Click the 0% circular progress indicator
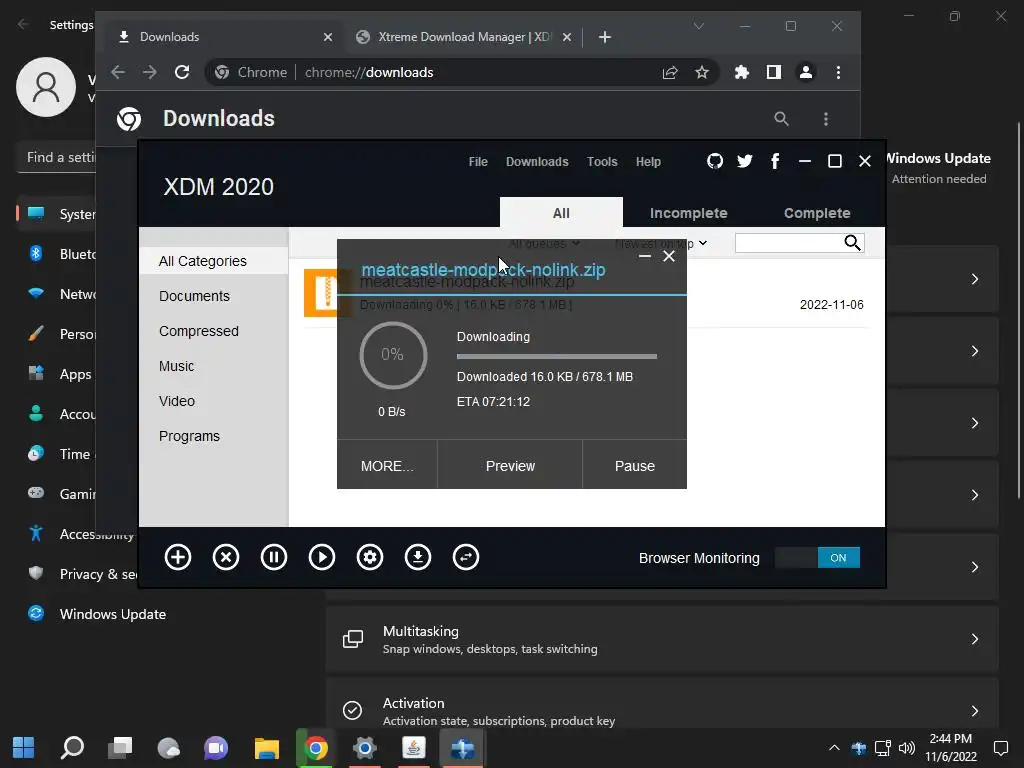 [393, 355]
